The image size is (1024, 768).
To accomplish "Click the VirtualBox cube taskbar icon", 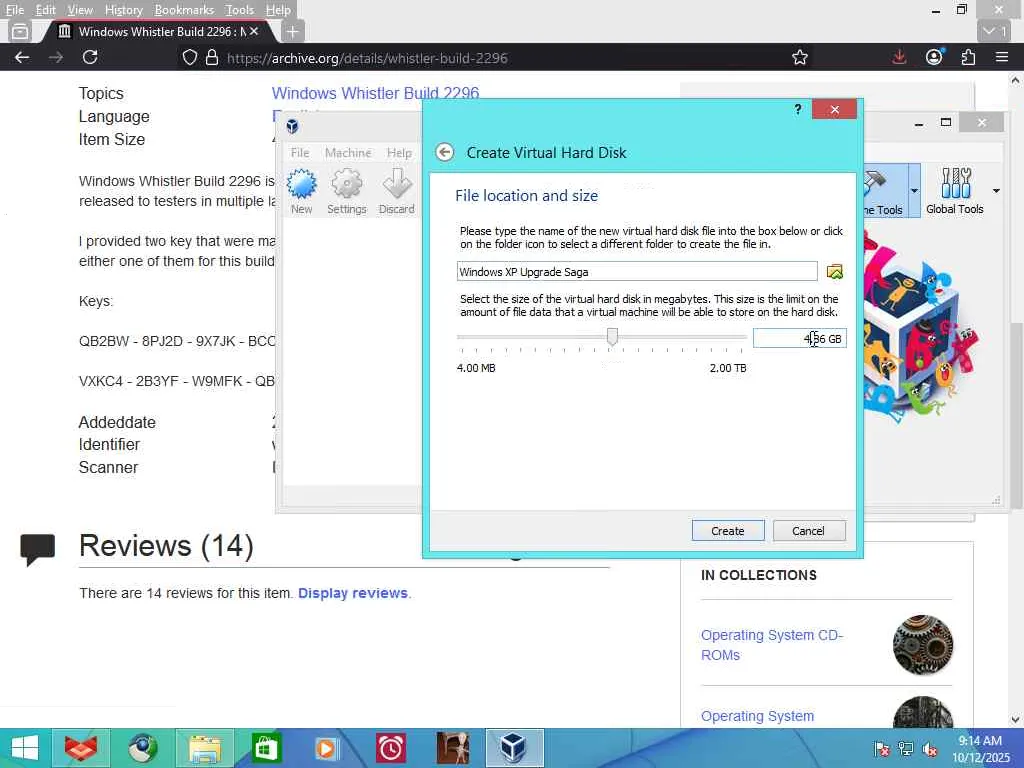I will point(513,748).
